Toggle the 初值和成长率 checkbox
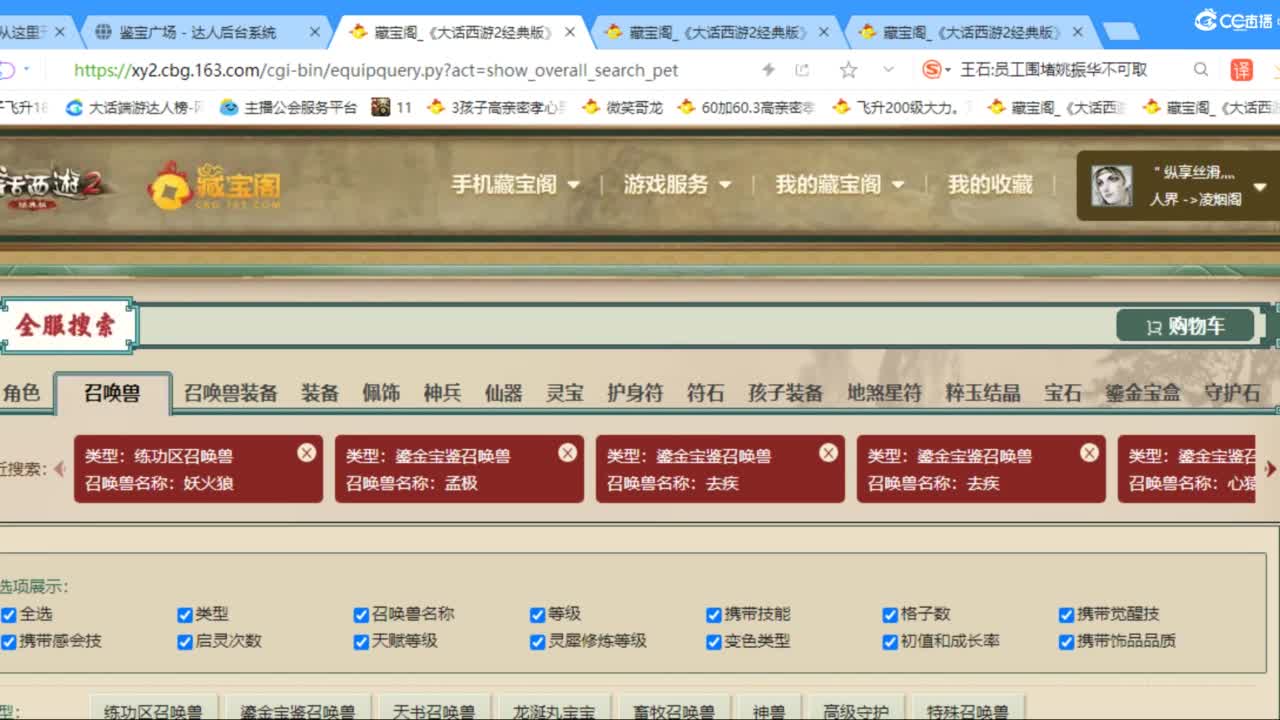 point(890,642)
